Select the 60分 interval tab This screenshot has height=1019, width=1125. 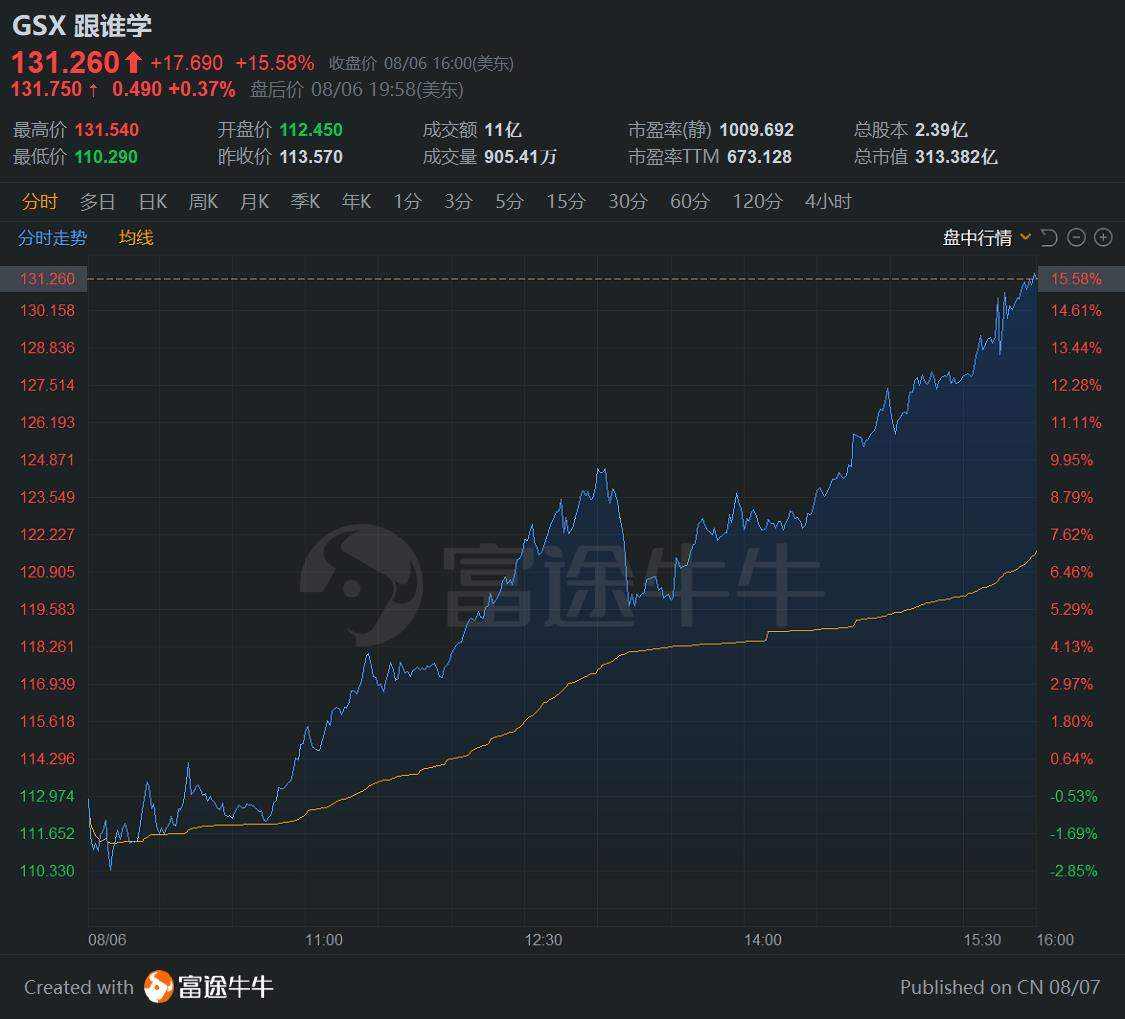[689, 202]
